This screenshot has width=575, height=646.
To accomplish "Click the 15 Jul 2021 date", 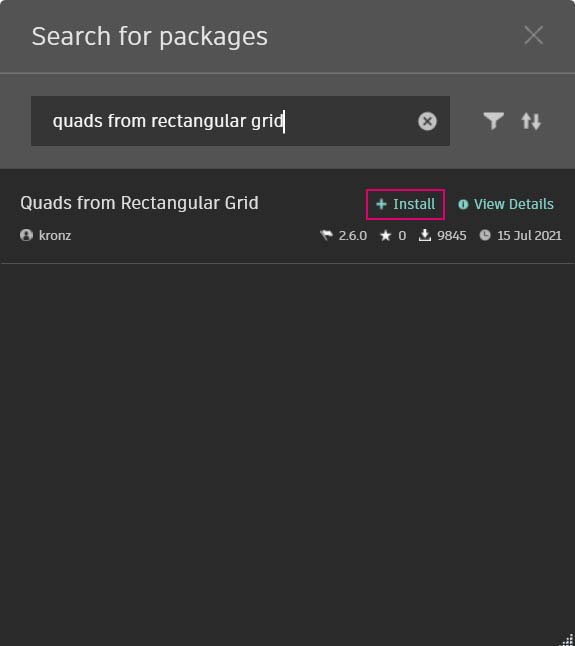I will coord(529,236).
